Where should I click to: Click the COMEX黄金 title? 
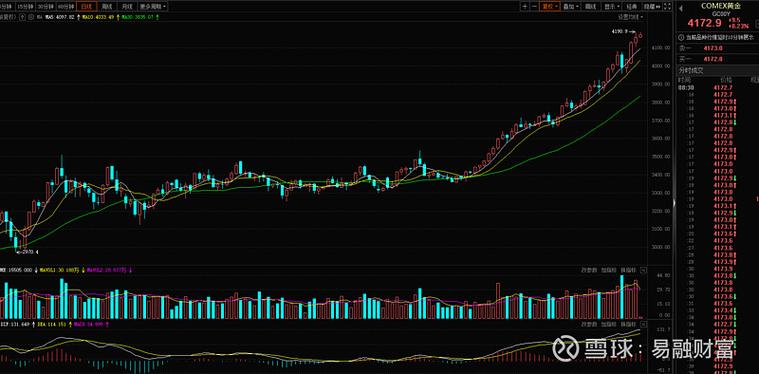coord(721,6)
